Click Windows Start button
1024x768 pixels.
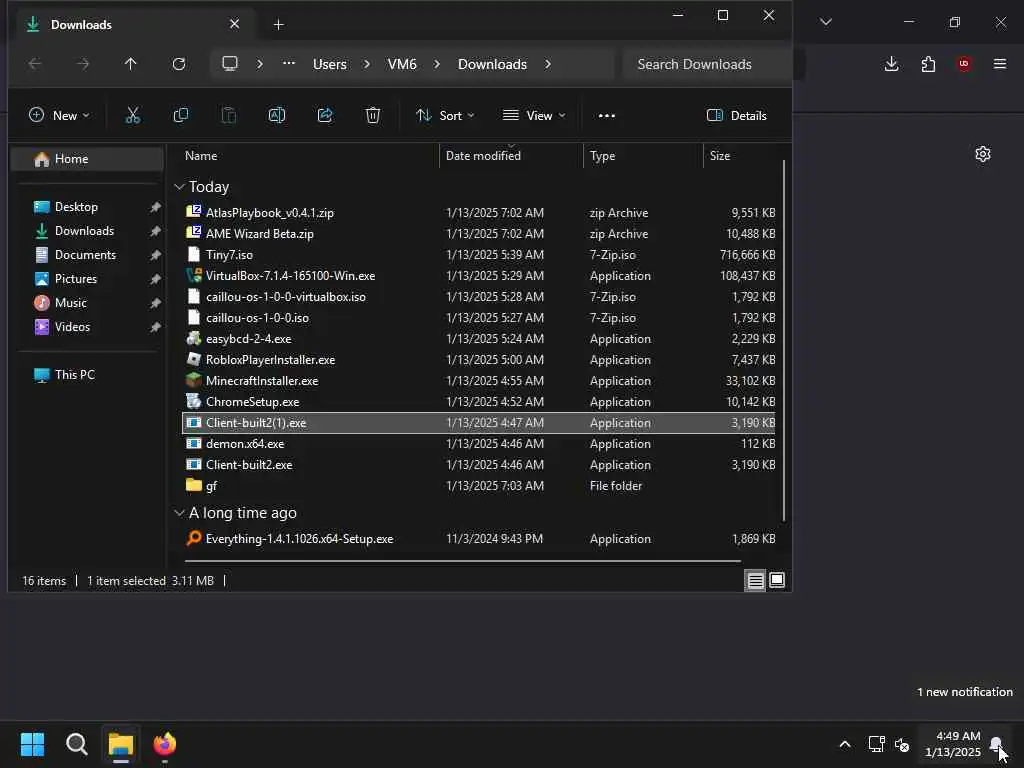point(32,744)
